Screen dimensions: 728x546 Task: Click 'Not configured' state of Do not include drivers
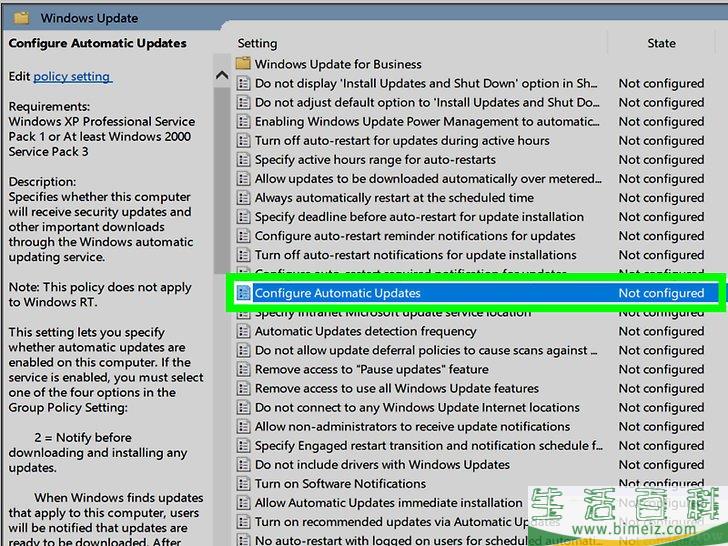coord(661,464)
